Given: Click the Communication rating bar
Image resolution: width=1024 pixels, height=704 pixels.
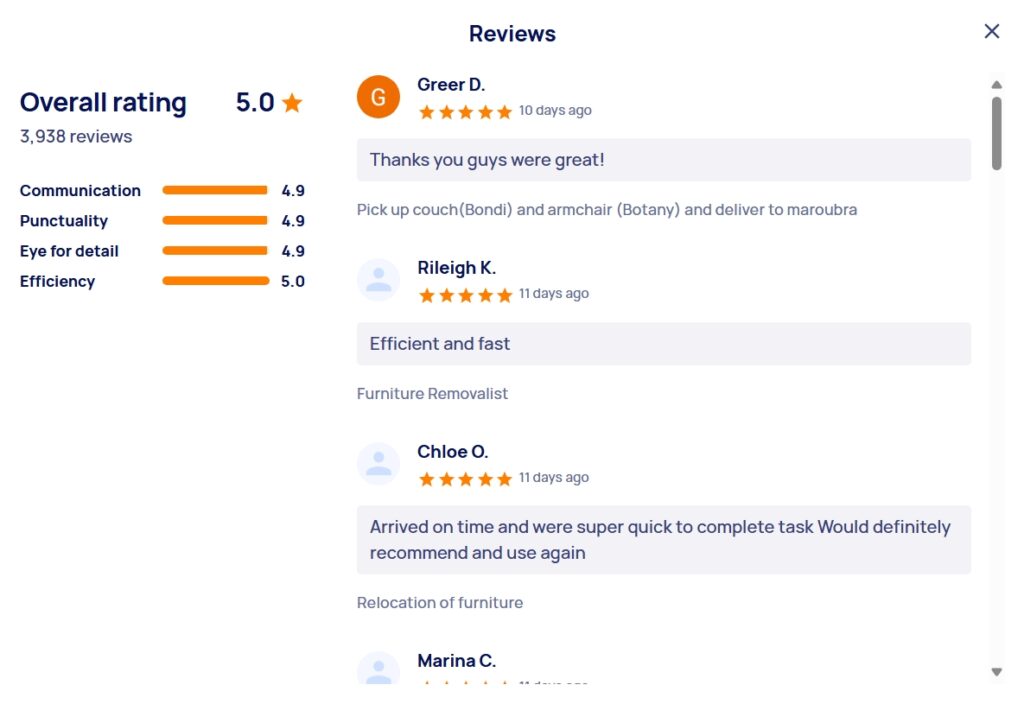Looking at the screenshot, I should pos(215,190).
